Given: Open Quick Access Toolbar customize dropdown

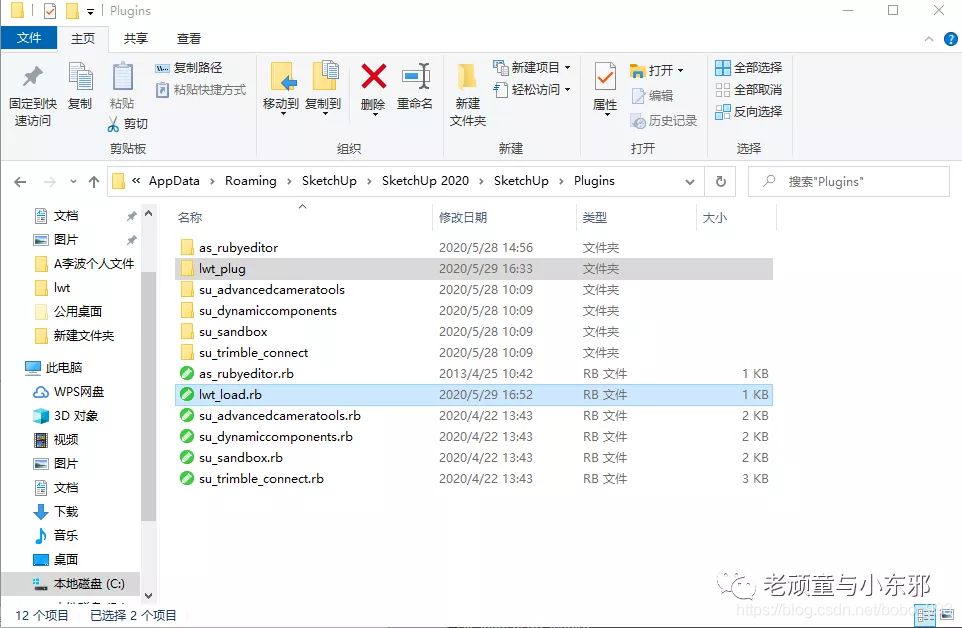Looking at the screenshot, I should [90, 12].
